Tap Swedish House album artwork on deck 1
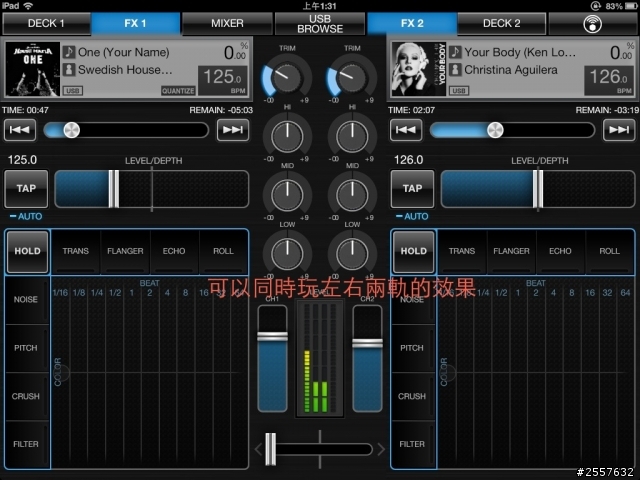The image size is (640, 480). [33, 69]
